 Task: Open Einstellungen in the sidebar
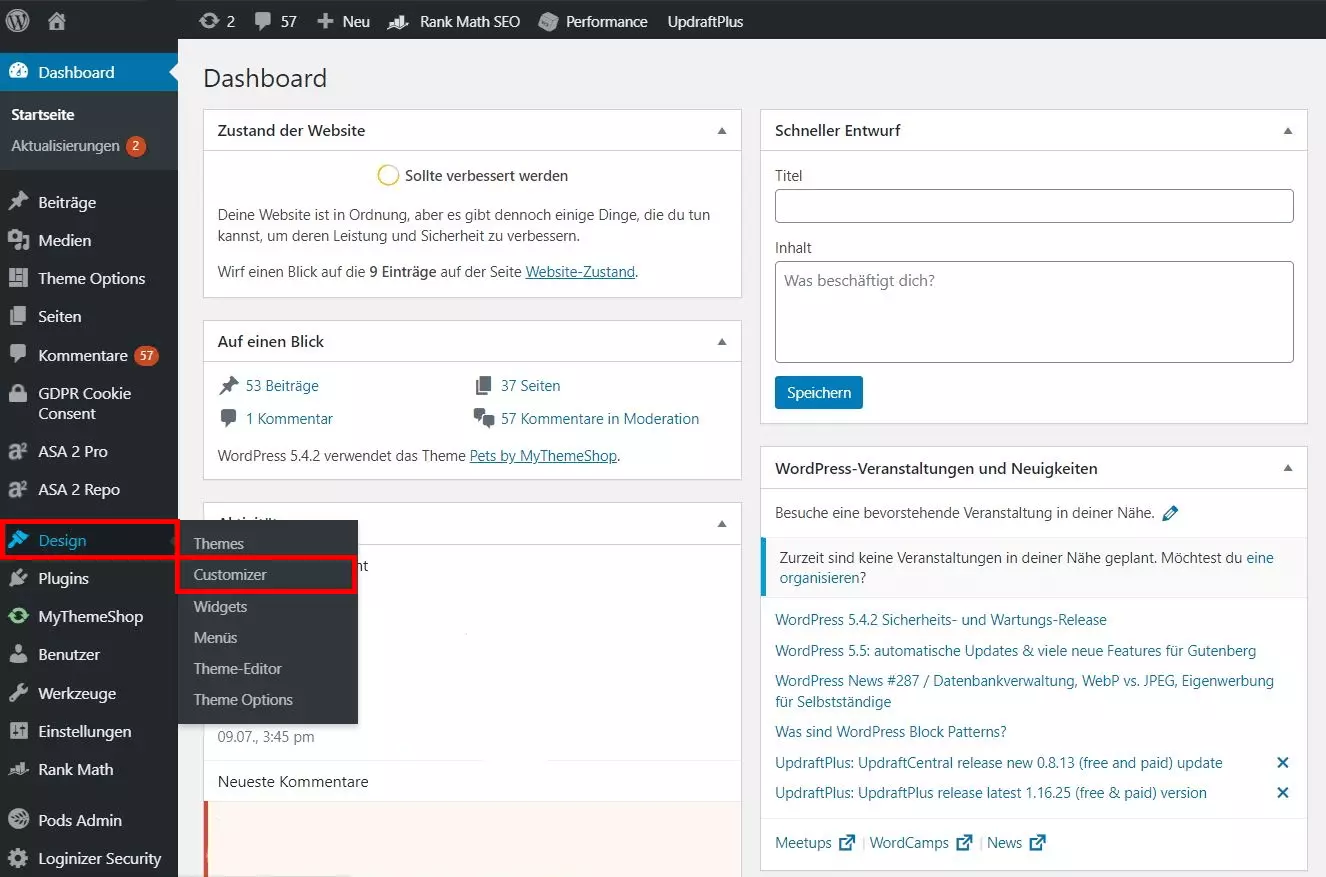coord(89,731)
